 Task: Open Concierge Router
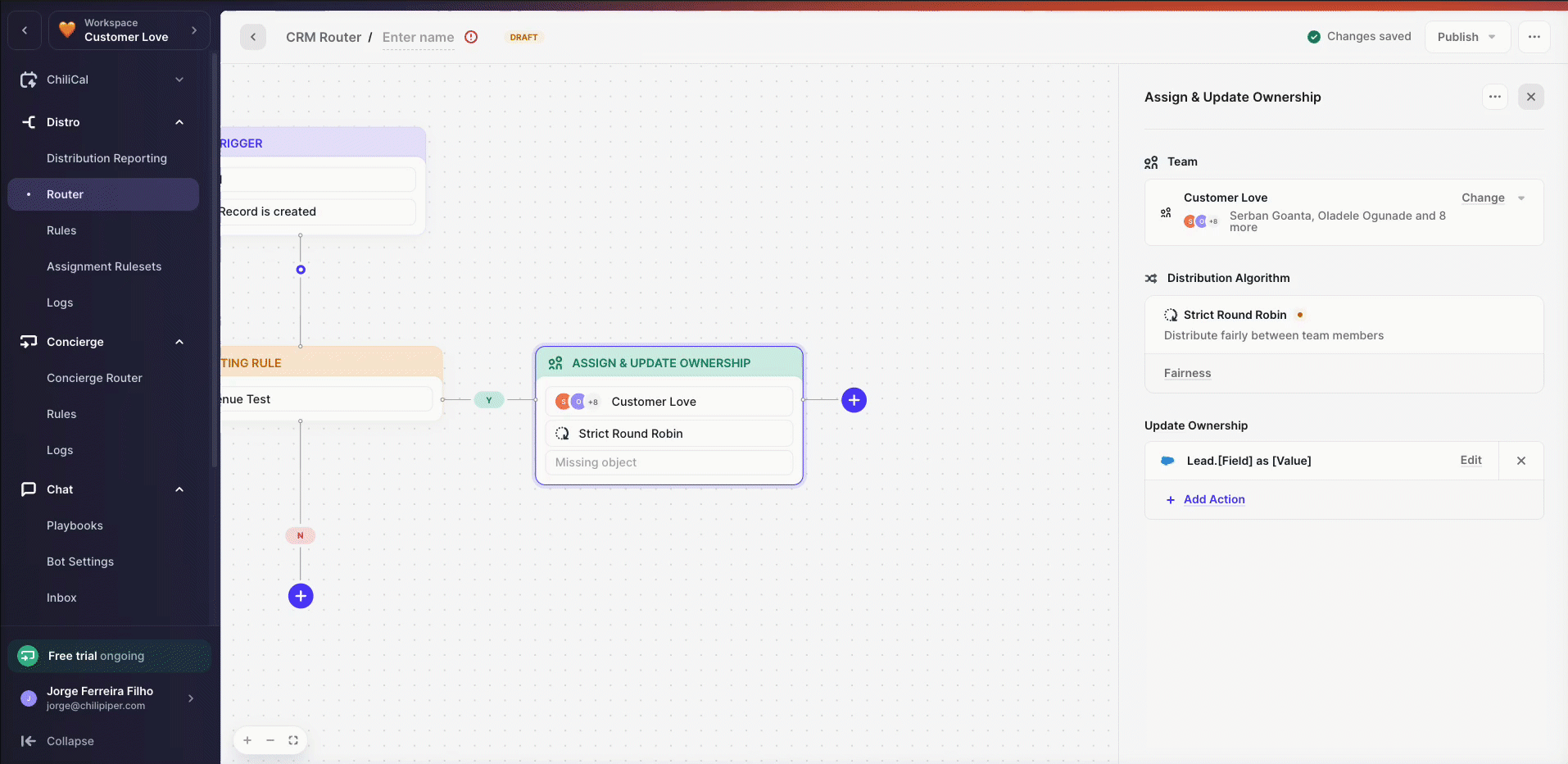94,378
